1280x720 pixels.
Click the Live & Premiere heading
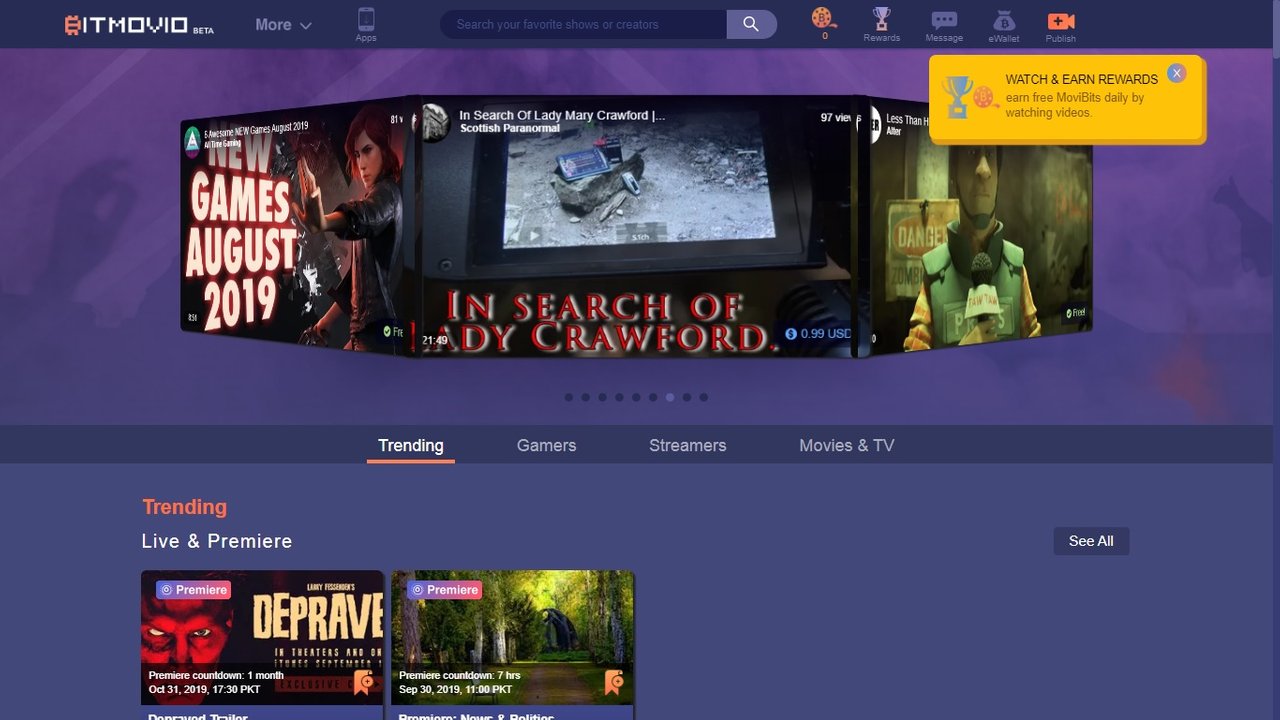click(217, 541)
